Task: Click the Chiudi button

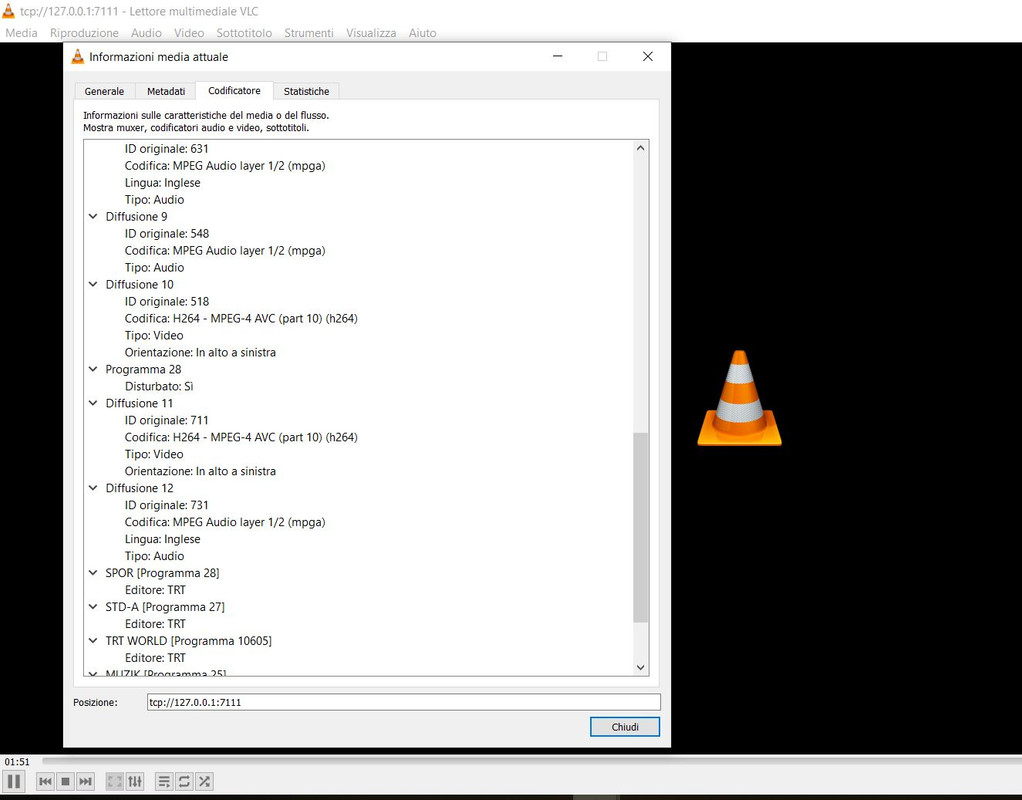Action: point(624,727)
